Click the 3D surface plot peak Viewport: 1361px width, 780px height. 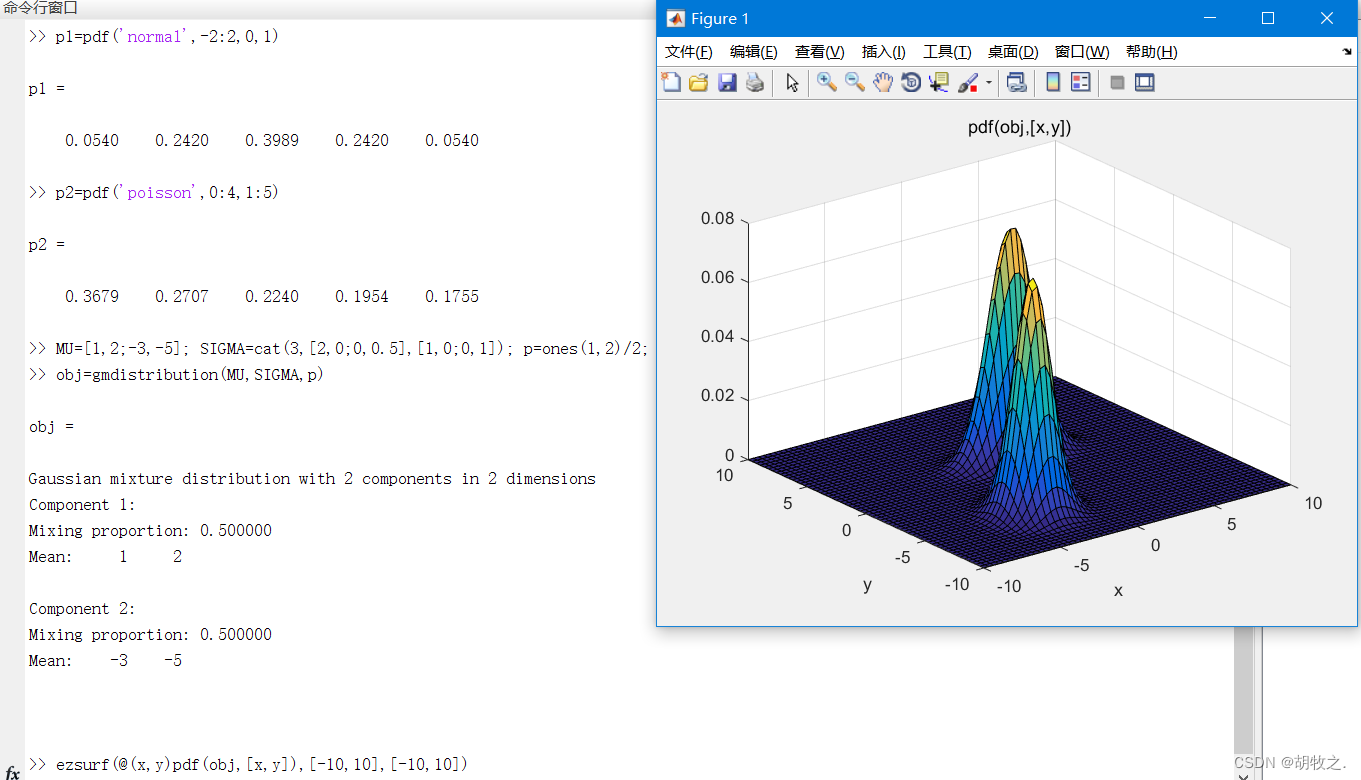point(1014,236)
